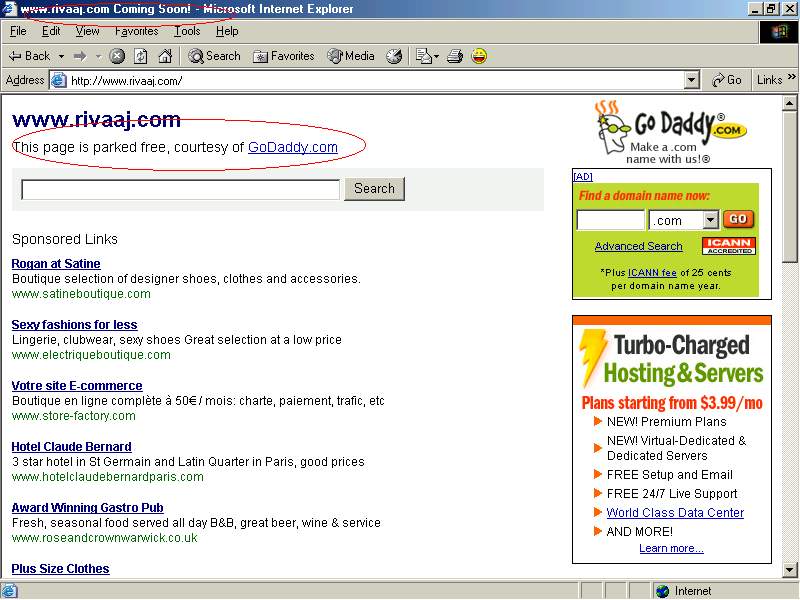Click the www.hotelclaudebernardparis.com URL text
The width and height of the screenshot is (800, 600).
click(x=108, y=478)
